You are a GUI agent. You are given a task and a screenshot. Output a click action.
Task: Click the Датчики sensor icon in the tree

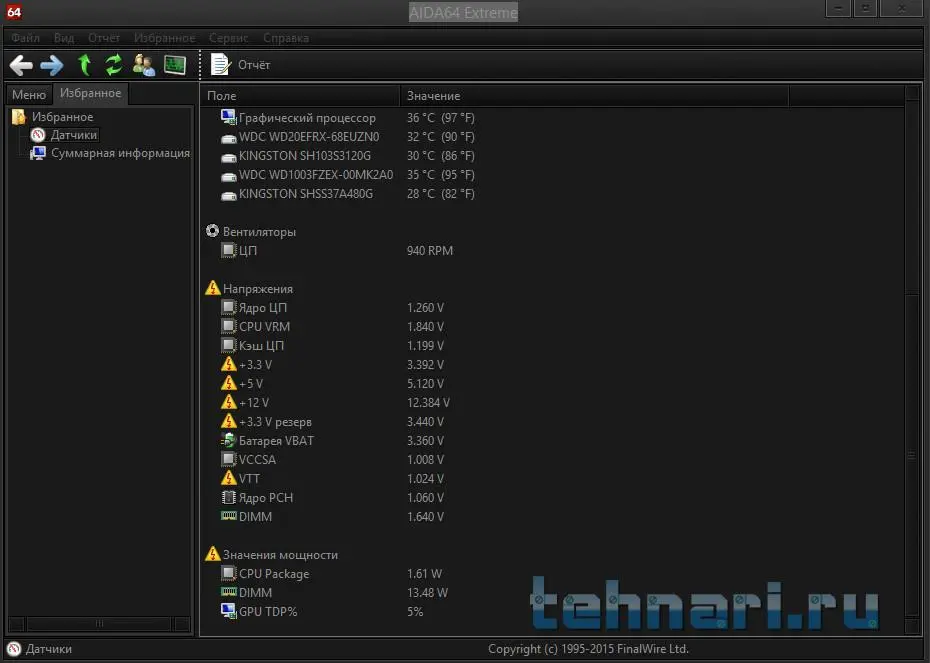click(x=38, y=135)
